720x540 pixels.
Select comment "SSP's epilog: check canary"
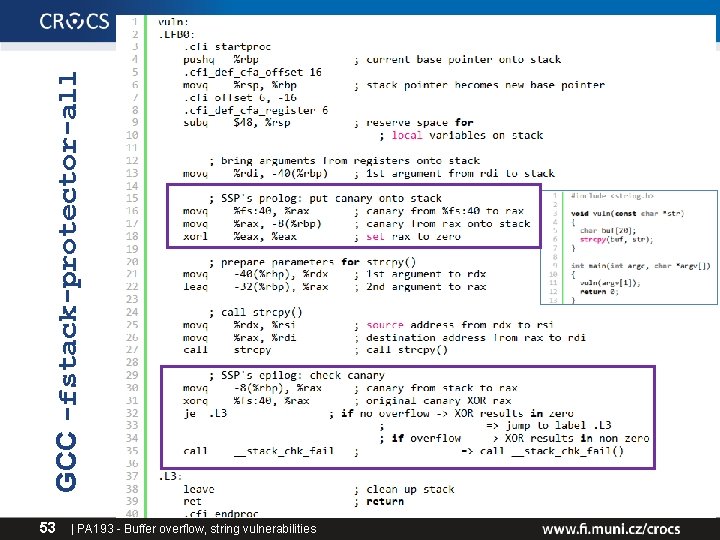pos(303,376)
